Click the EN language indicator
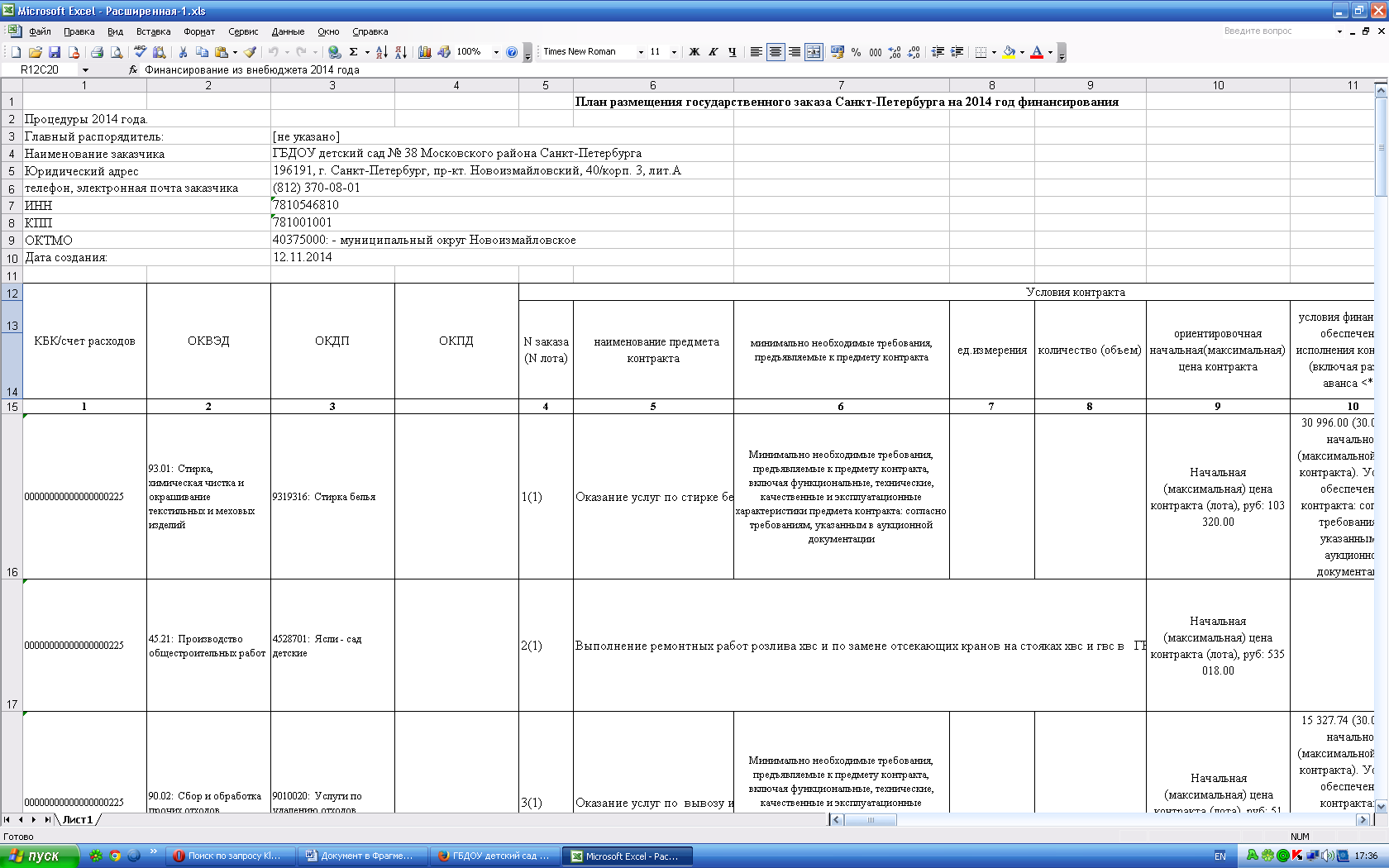 tap(1220, 856)
